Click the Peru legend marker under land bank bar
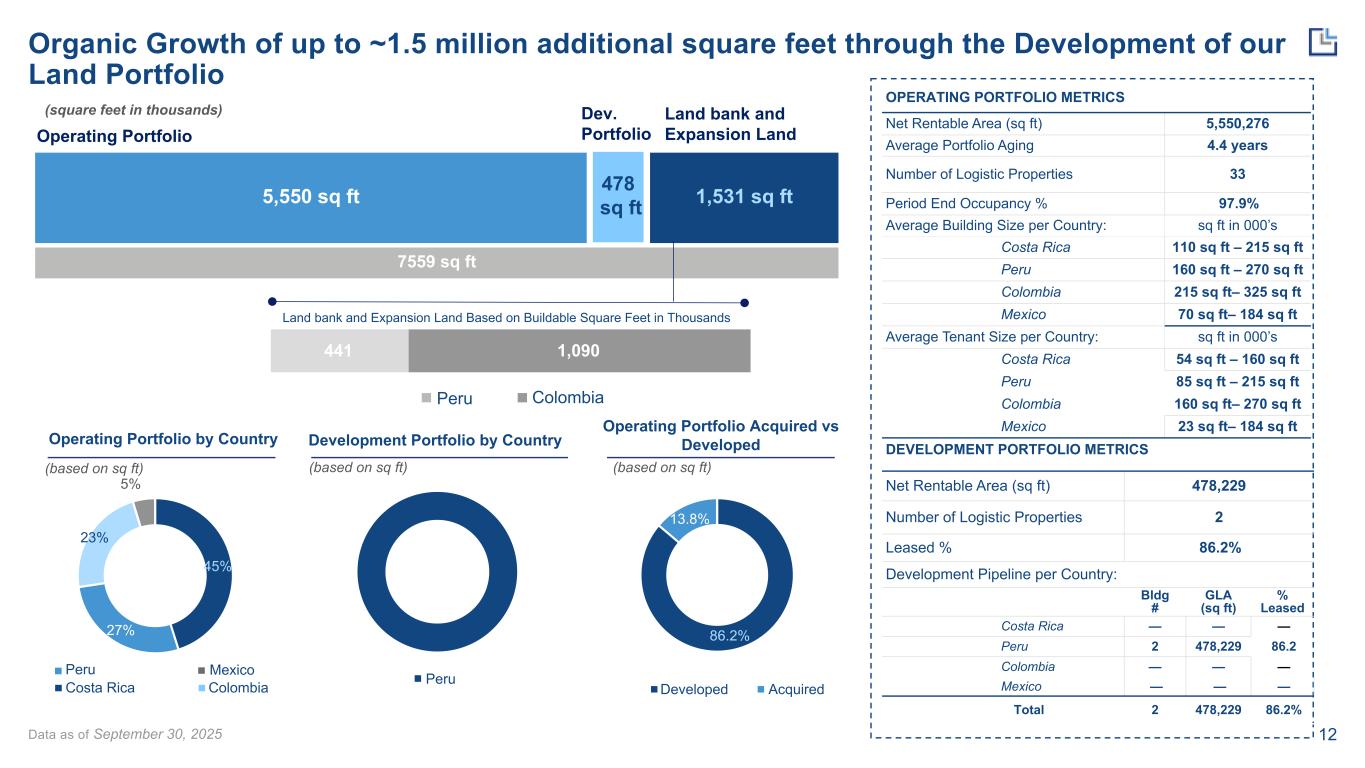 pyautogui.click(x=426, y=398)
